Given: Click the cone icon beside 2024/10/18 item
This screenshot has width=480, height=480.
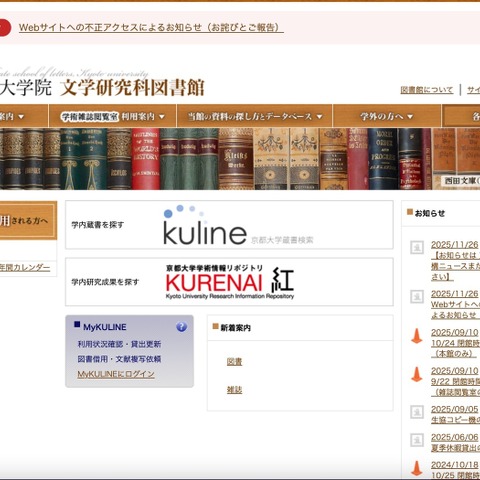Looking at the screenshot, I should [x=417, y=468].
